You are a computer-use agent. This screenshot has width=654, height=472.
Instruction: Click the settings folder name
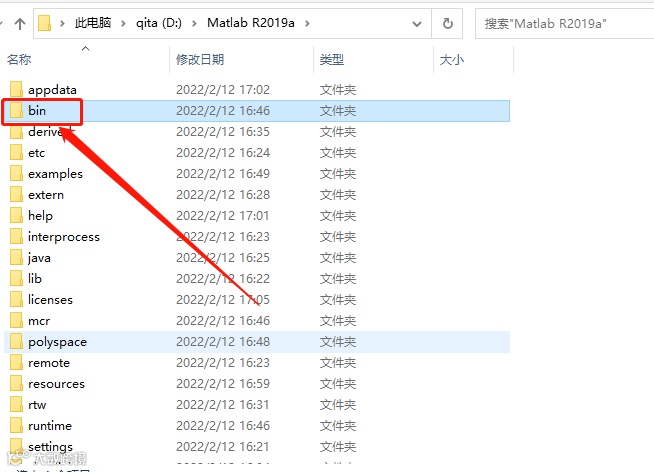click(50, 447)
